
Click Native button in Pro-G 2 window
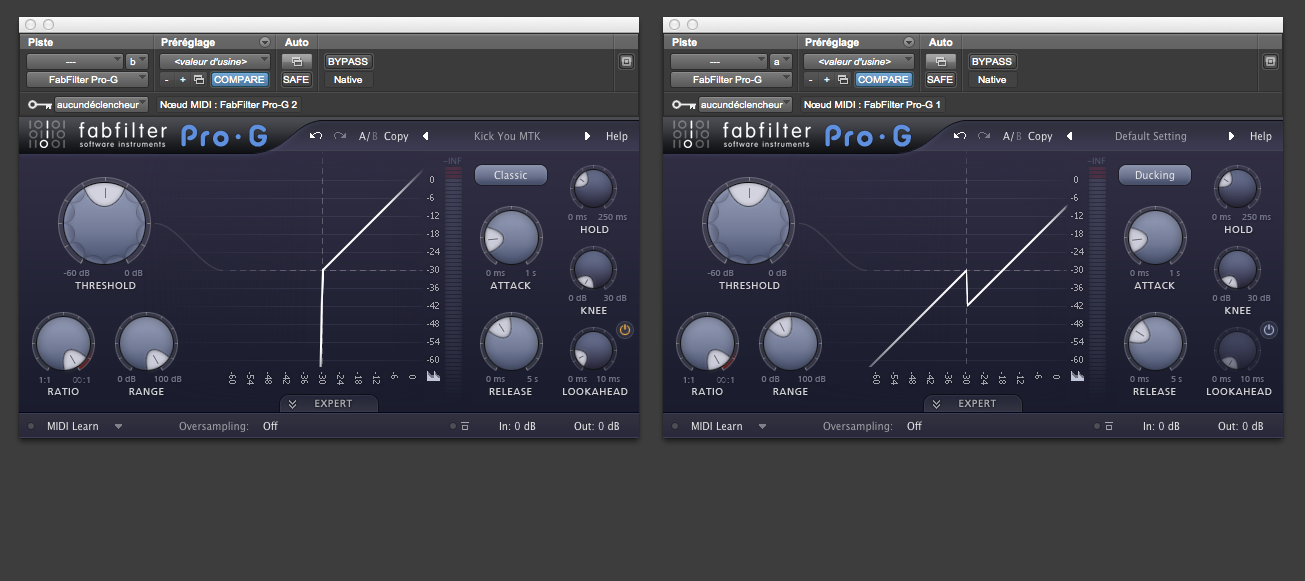point(348,80)
